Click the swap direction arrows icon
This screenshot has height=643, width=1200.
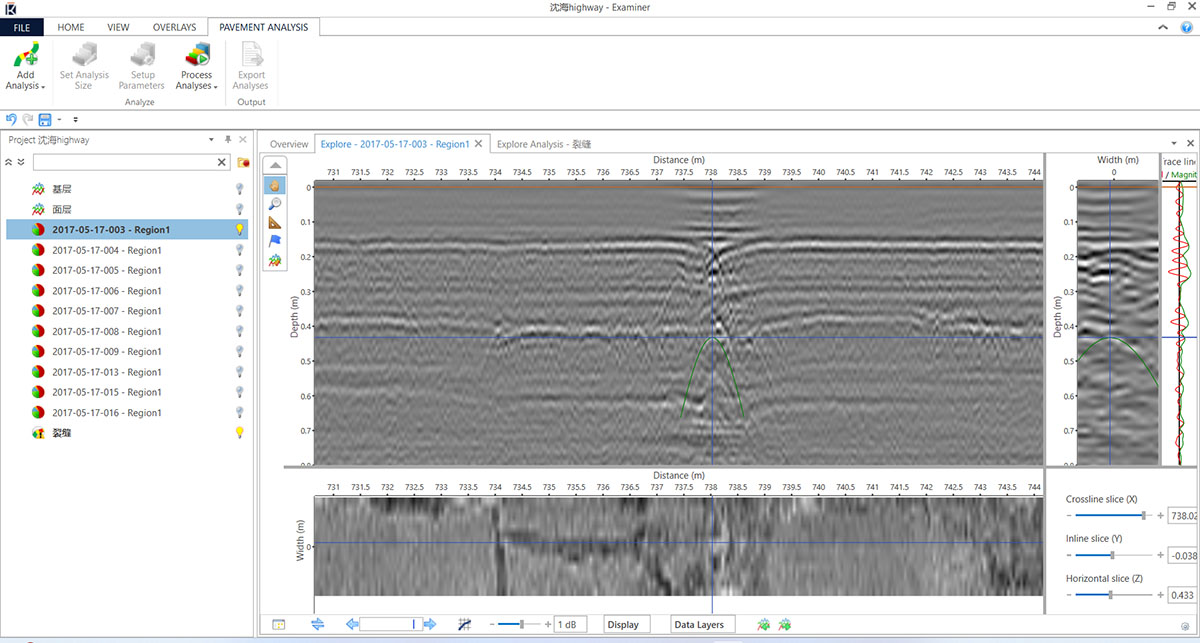click(x=318, y=624)
